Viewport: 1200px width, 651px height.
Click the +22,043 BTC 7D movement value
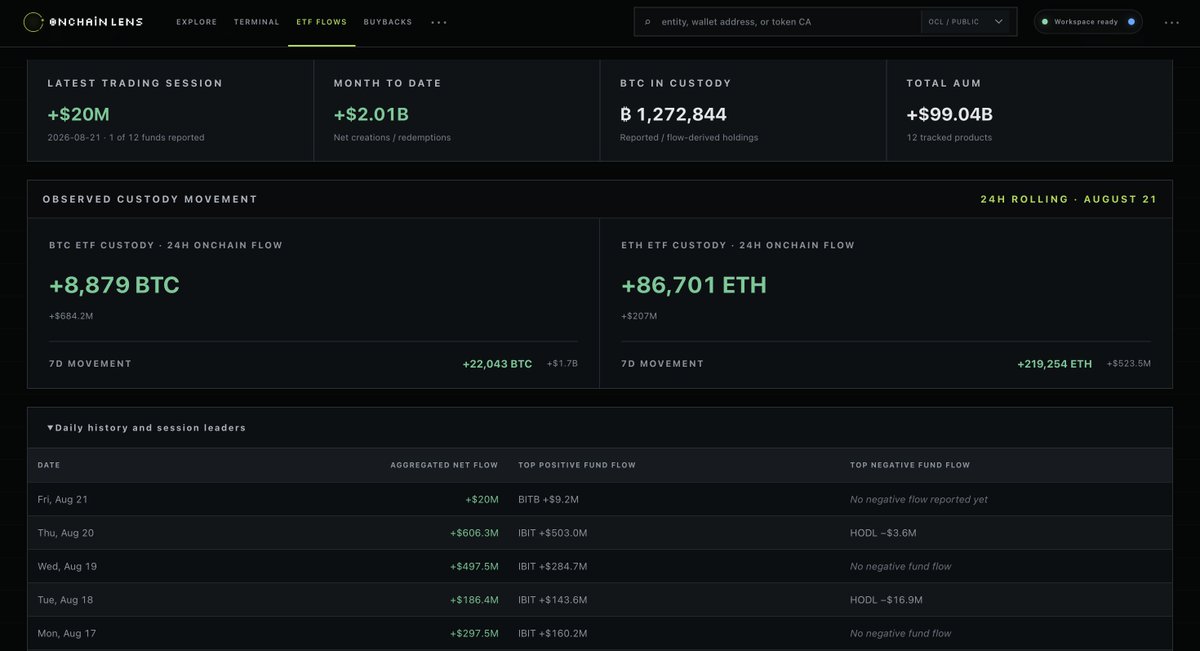pyautogui.click(x=497, y=364)
